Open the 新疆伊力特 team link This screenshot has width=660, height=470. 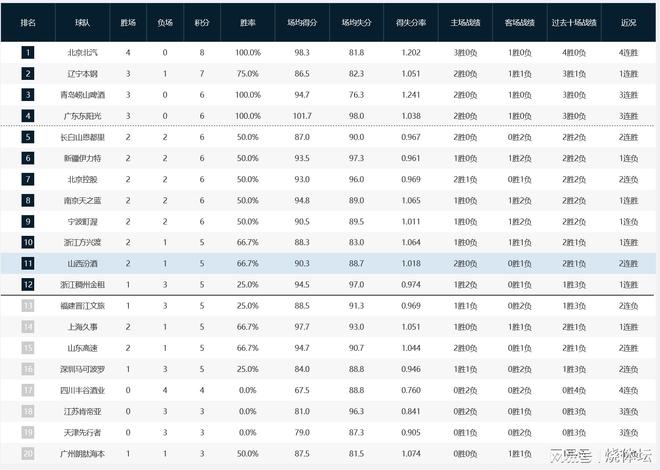pyautogui.click(x=84, y=158)
